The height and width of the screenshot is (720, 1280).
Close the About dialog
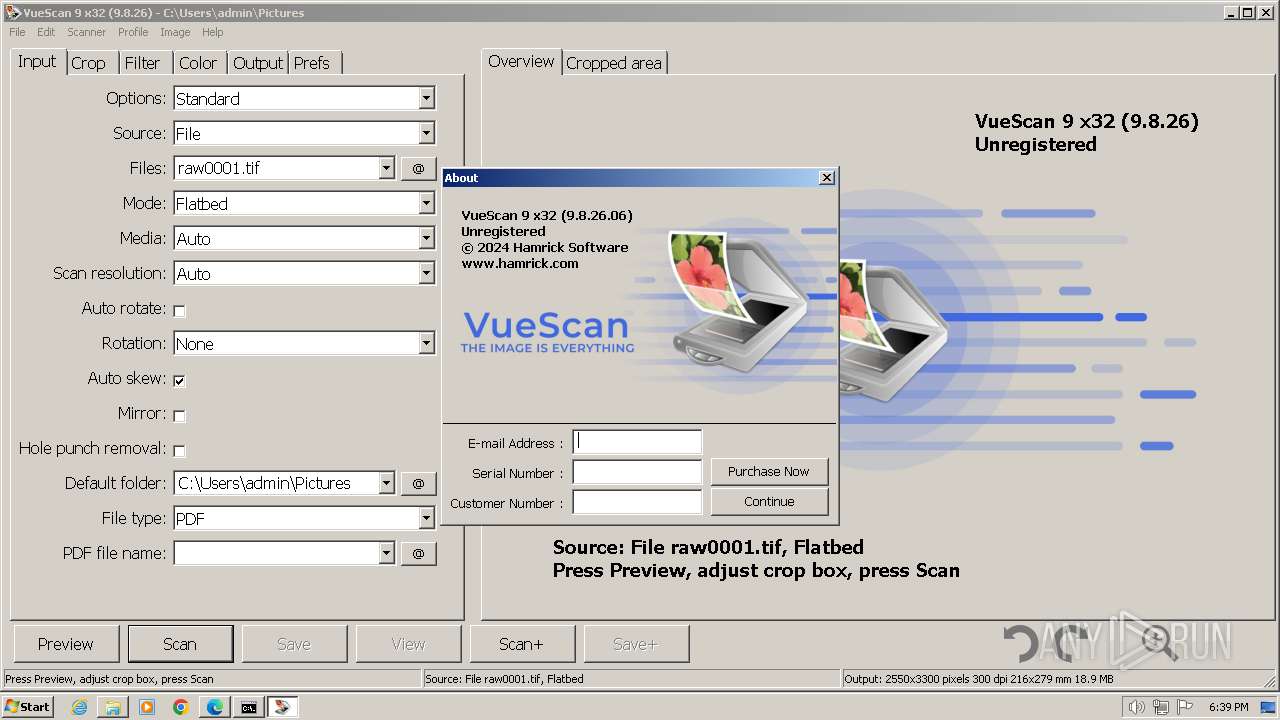pos(826,177)
